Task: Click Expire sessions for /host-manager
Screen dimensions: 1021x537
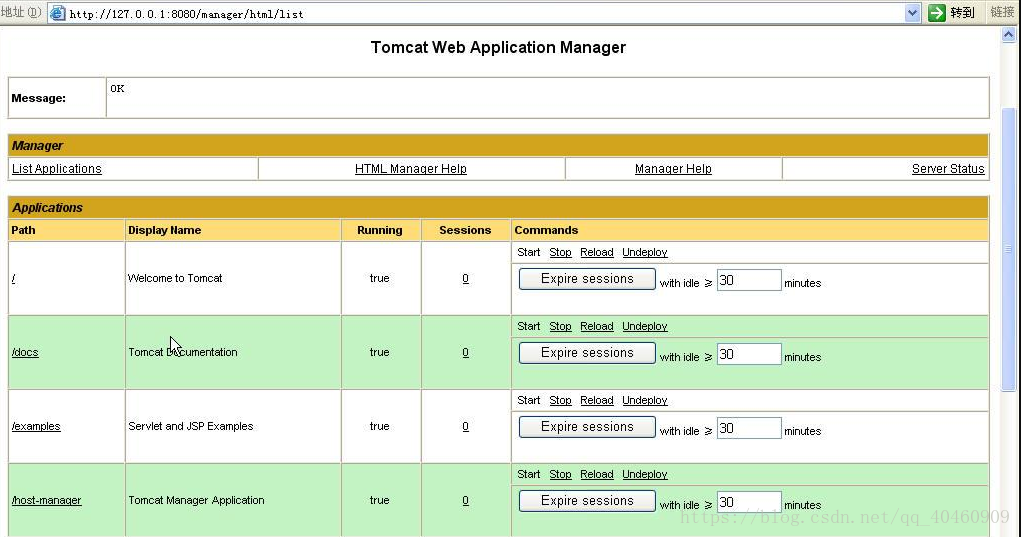Action: [x=587, y=501]
